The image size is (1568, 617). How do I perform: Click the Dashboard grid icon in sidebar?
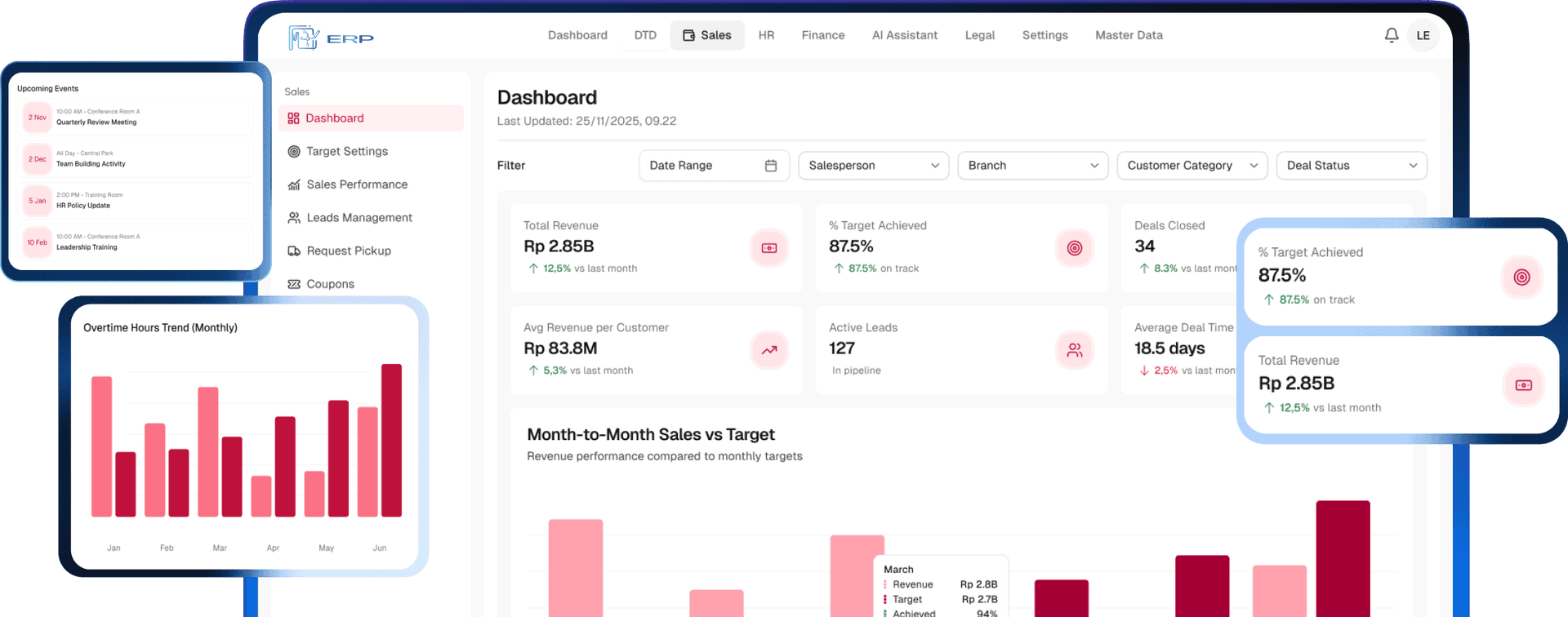click(x=294, y=118)
